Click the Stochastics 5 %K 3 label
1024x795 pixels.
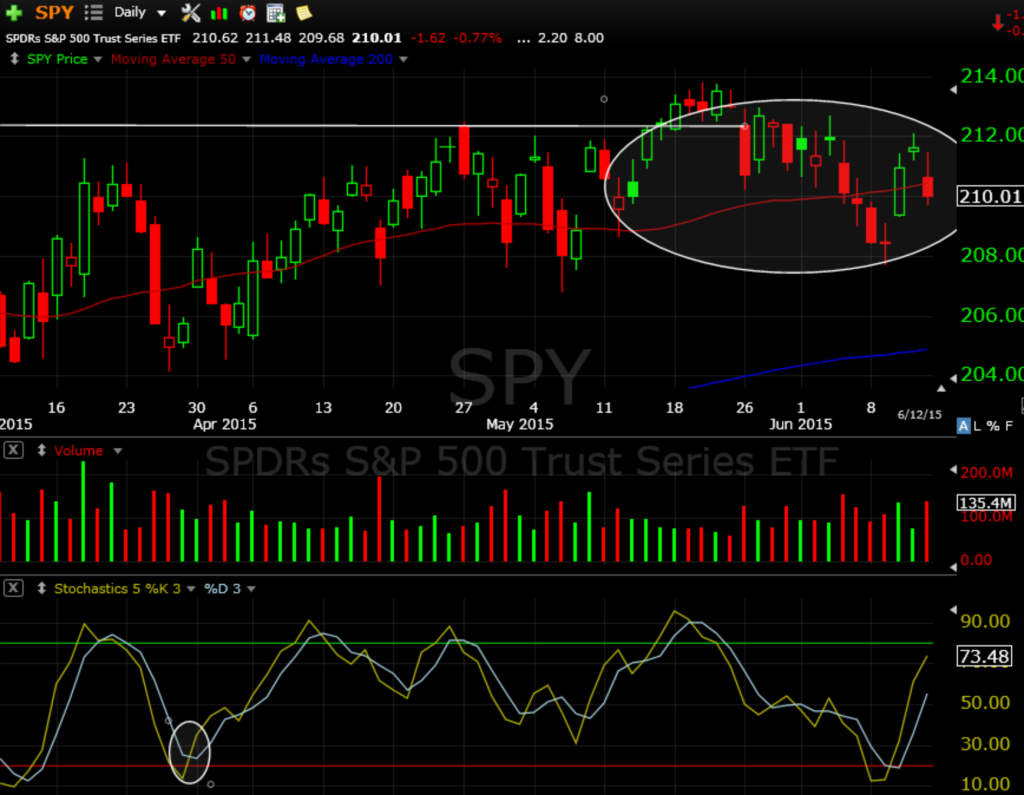click(x=118, y=589)
